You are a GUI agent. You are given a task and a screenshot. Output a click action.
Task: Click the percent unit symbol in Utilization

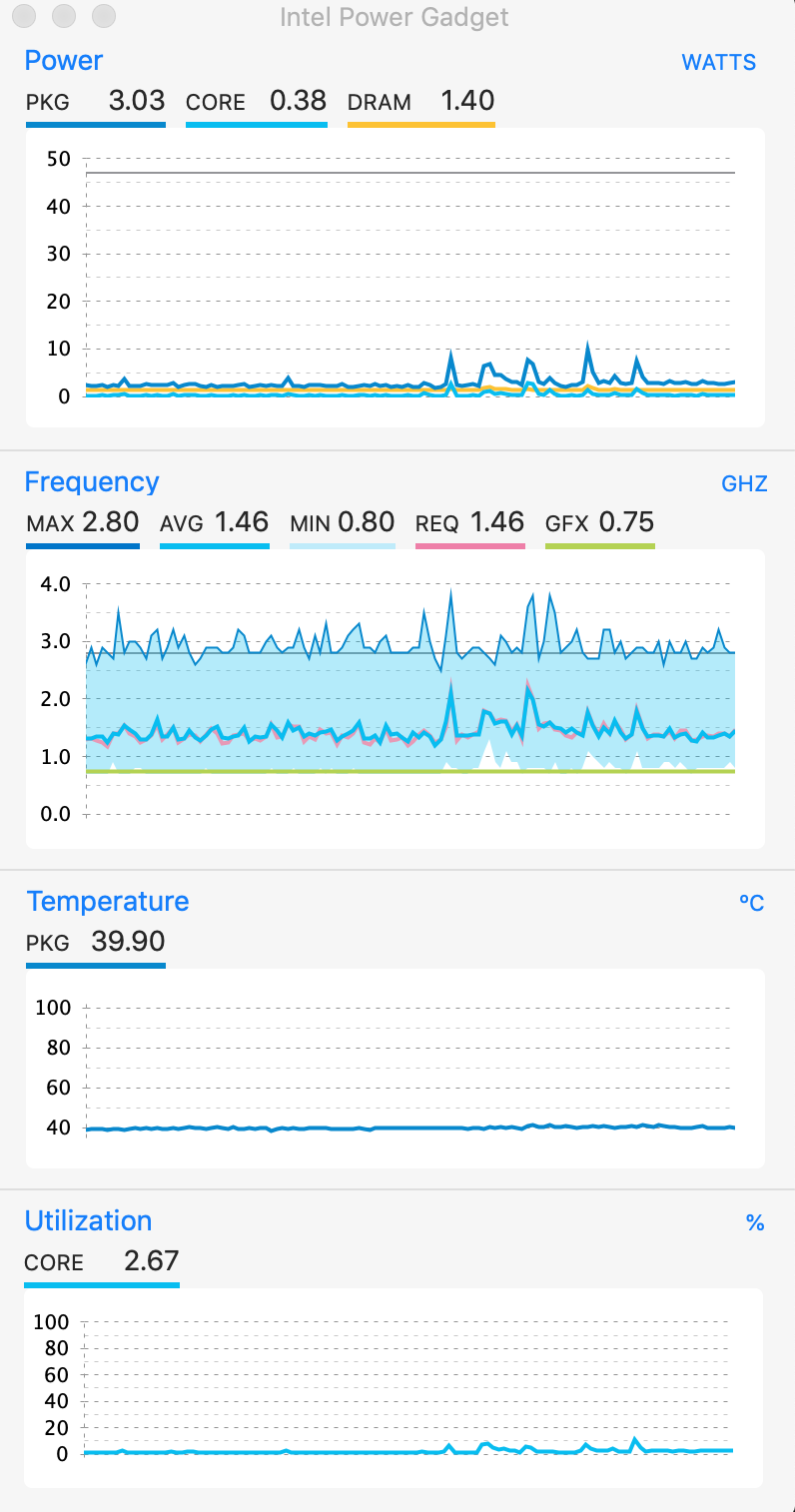point(754,1223)
